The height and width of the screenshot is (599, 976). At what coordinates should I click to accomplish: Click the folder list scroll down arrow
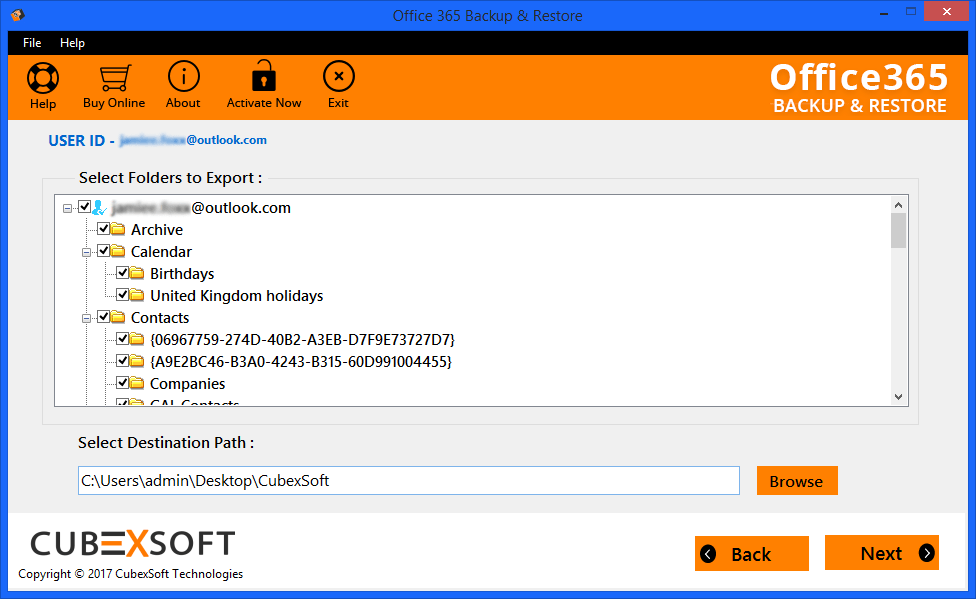tap(898, 397)
